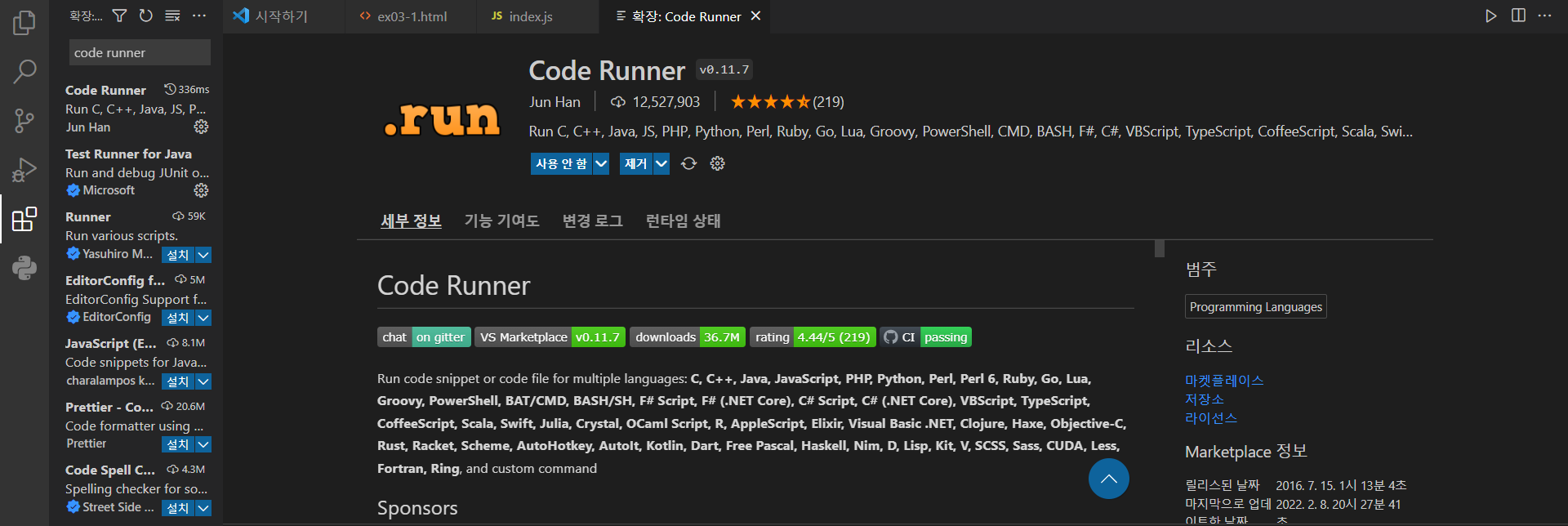
Task: Switch to the 시작하기 tab
Action: click(282, 16)
